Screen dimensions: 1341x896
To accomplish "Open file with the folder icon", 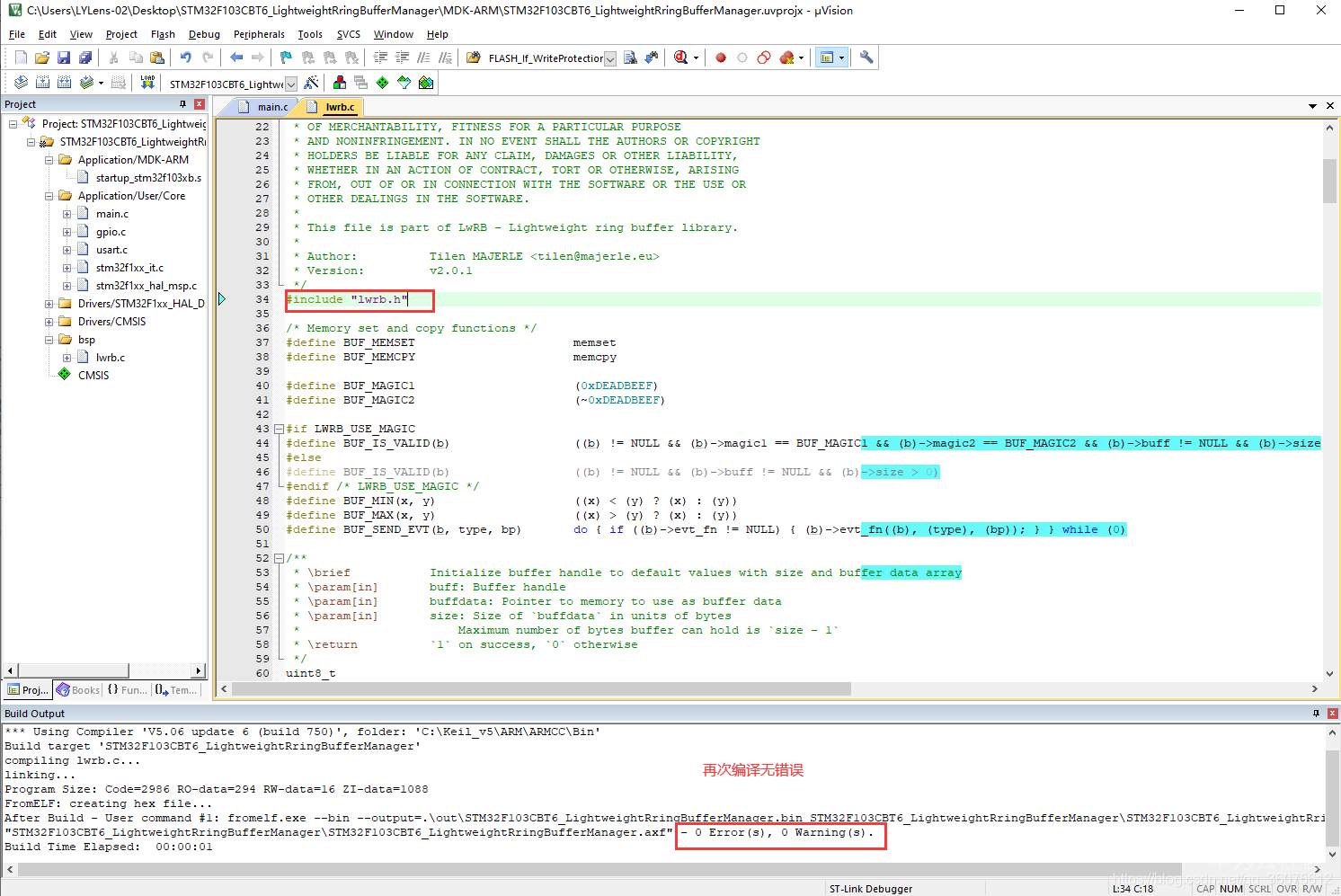I will (x=42, y=58).
